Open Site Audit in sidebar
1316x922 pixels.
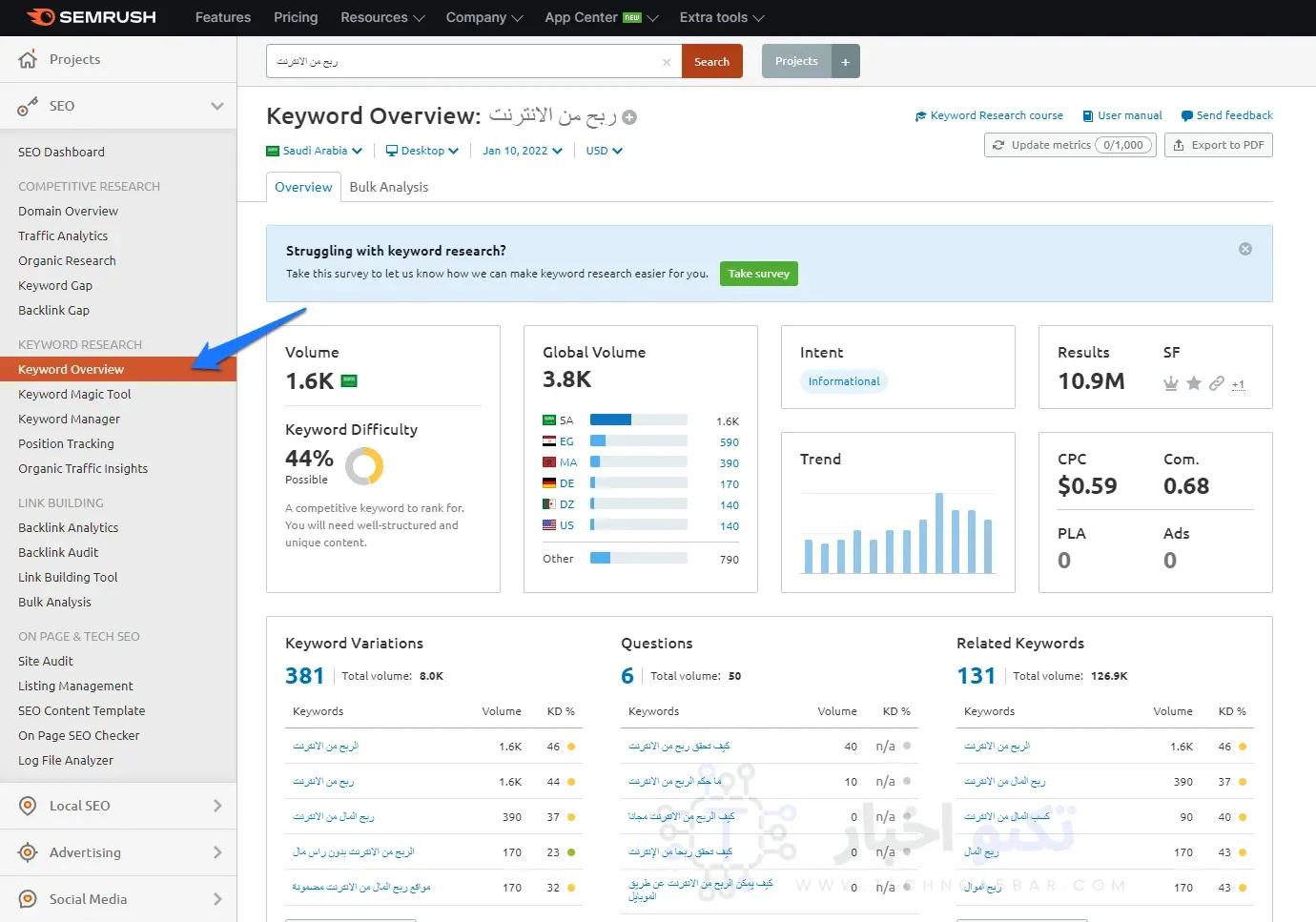45,661
